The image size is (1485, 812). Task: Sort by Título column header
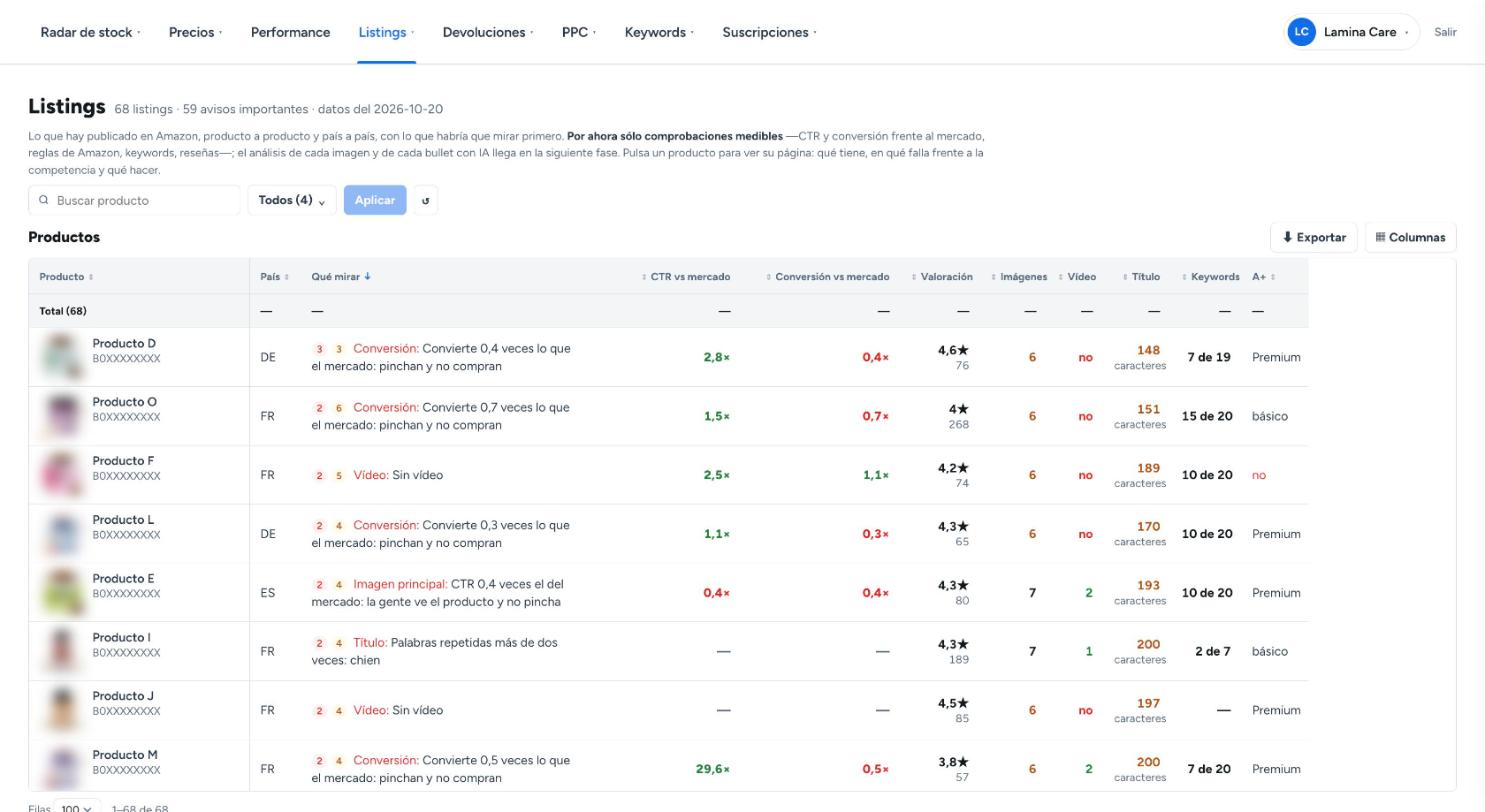(1141, 277)
